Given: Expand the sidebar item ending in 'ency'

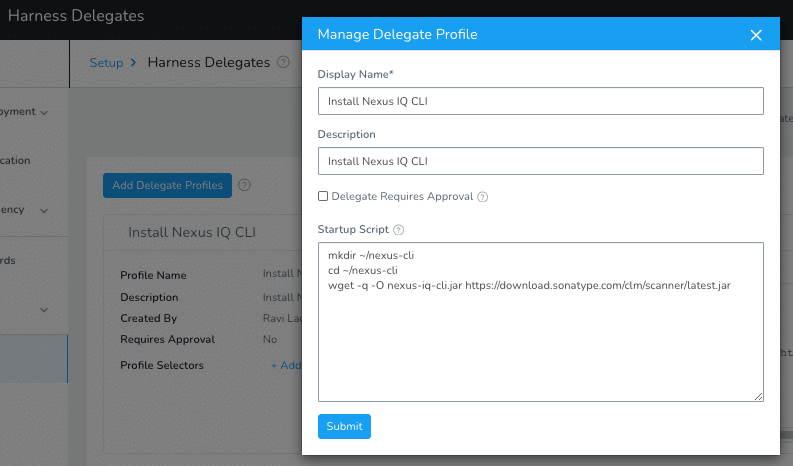Looking at the screenshot, I should tap(44, 210).
